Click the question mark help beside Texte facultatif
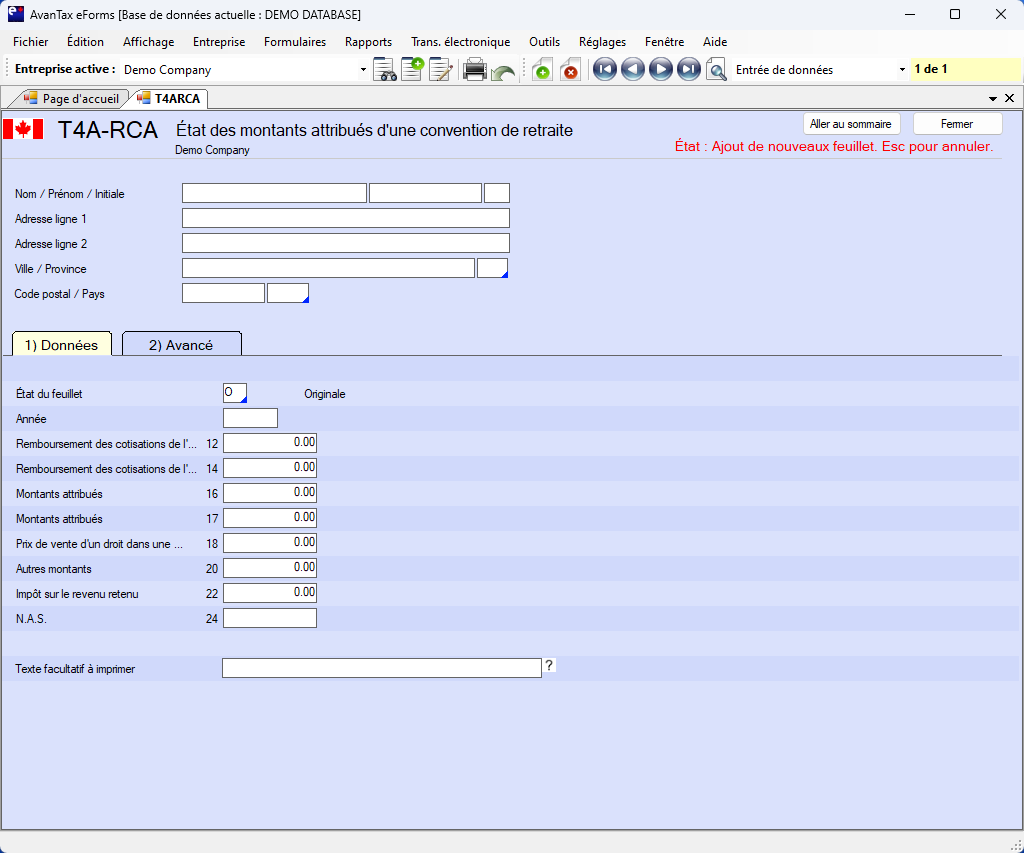The image size is (1024, 853). 549,665
